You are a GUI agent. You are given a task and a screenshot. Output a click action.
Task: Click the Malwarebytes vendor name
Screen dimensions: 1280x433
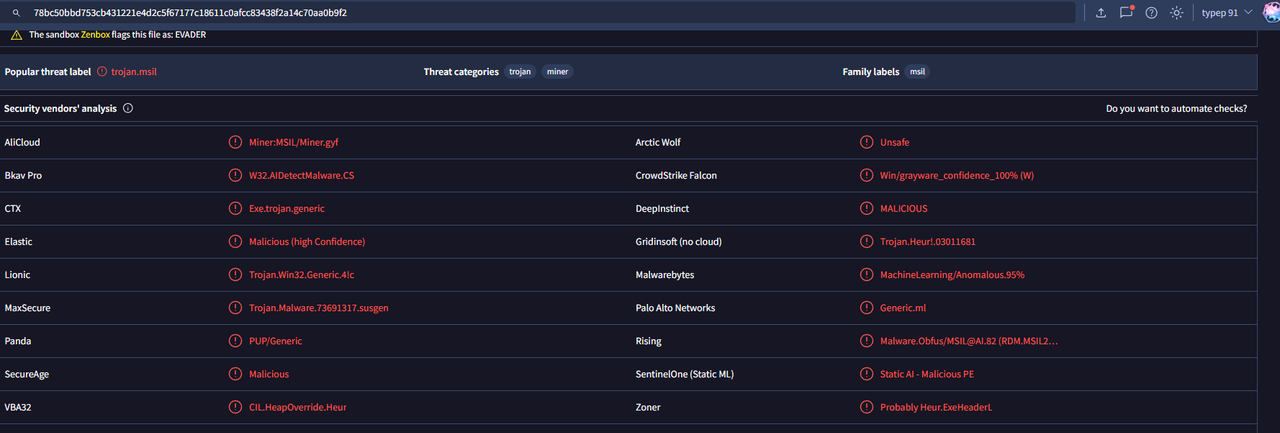[x=665, y=274]
